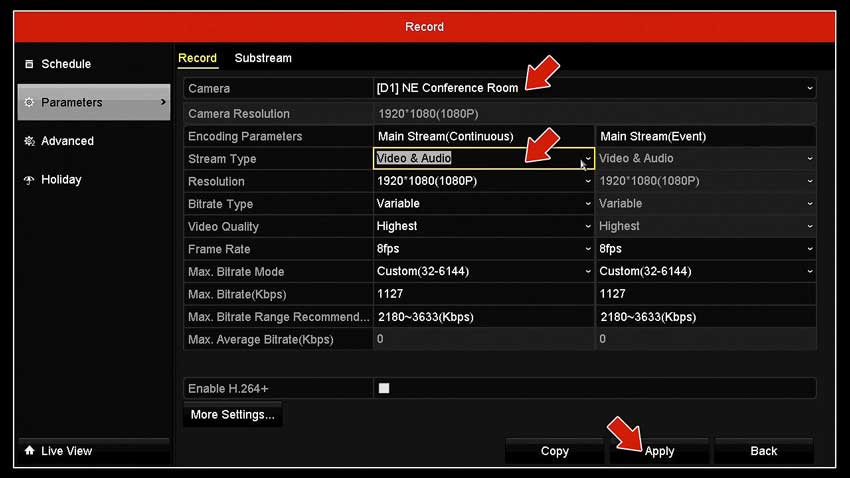Enable the H.264+ checkbox
The image size is (850, 478).
pos(384,388)
